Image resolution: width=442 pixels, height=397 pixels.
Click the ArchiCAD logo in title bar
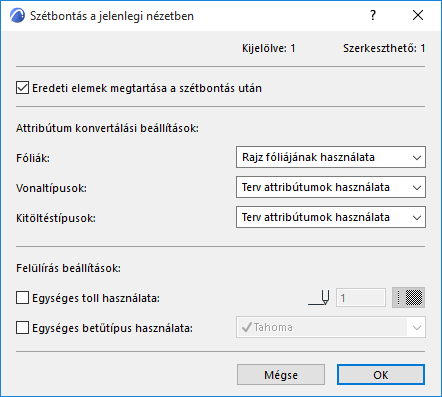point(17,16)
